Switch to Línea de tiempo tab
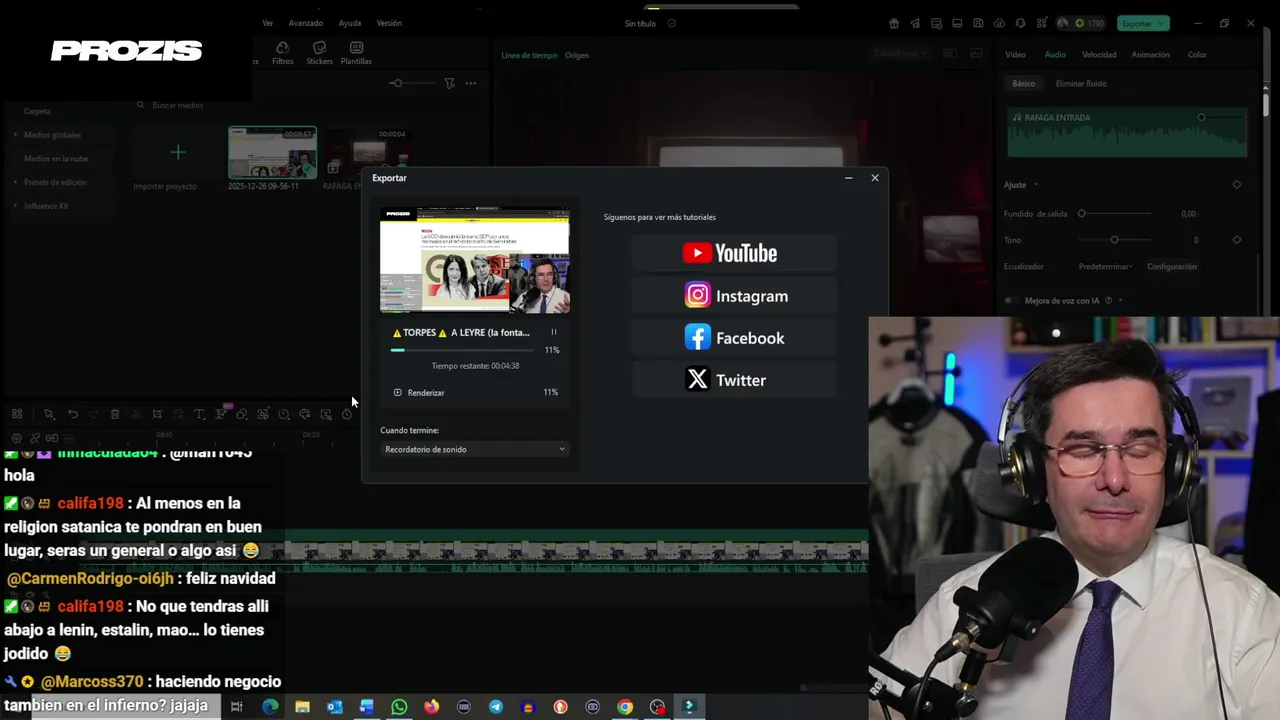Viewport: 1280px width, 720px height. 529,55
